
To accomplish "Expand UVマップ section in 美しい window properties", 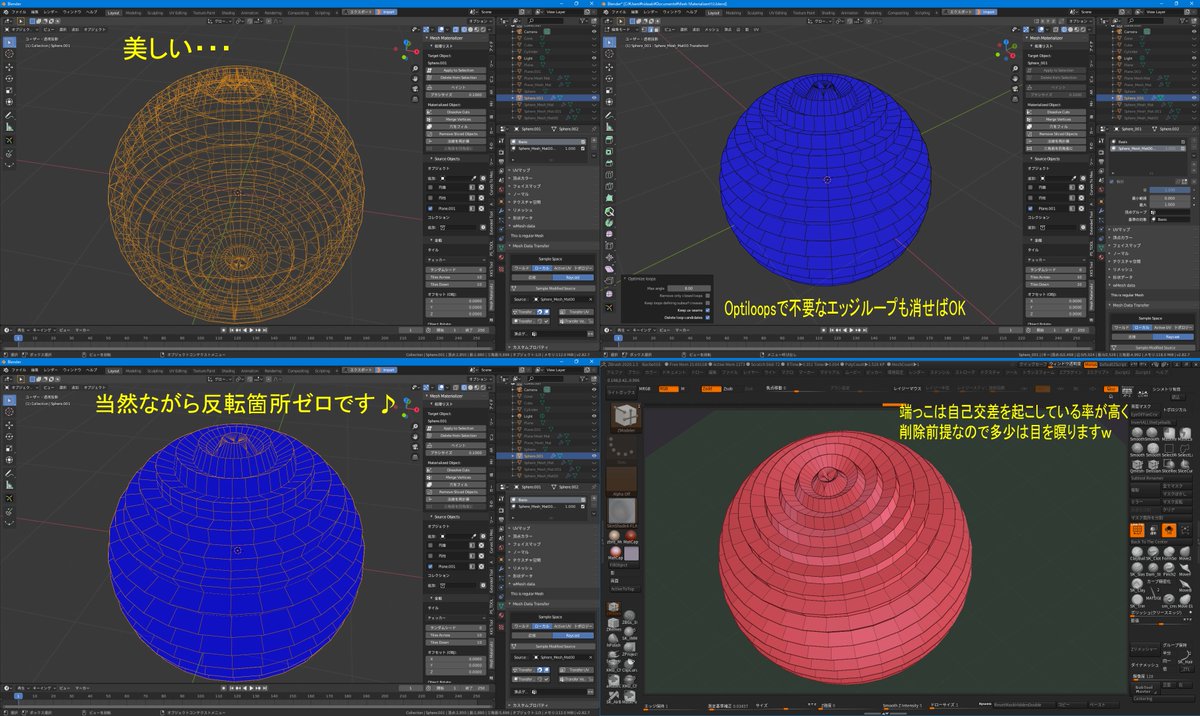I will (519, 170).
